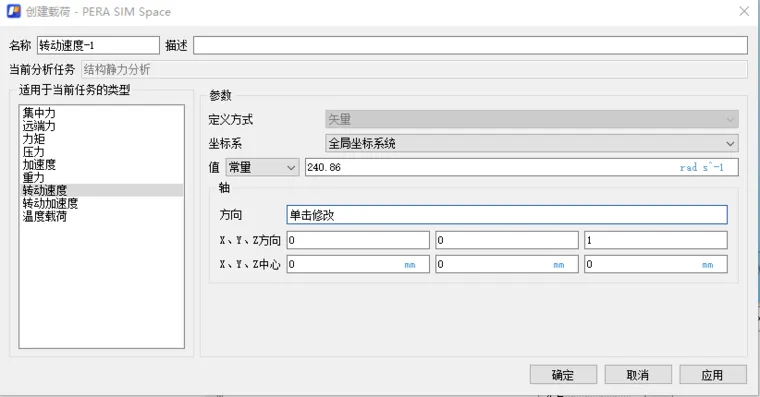Edit the X direction component field
This screenshot has width=760, height=397.
358,240
